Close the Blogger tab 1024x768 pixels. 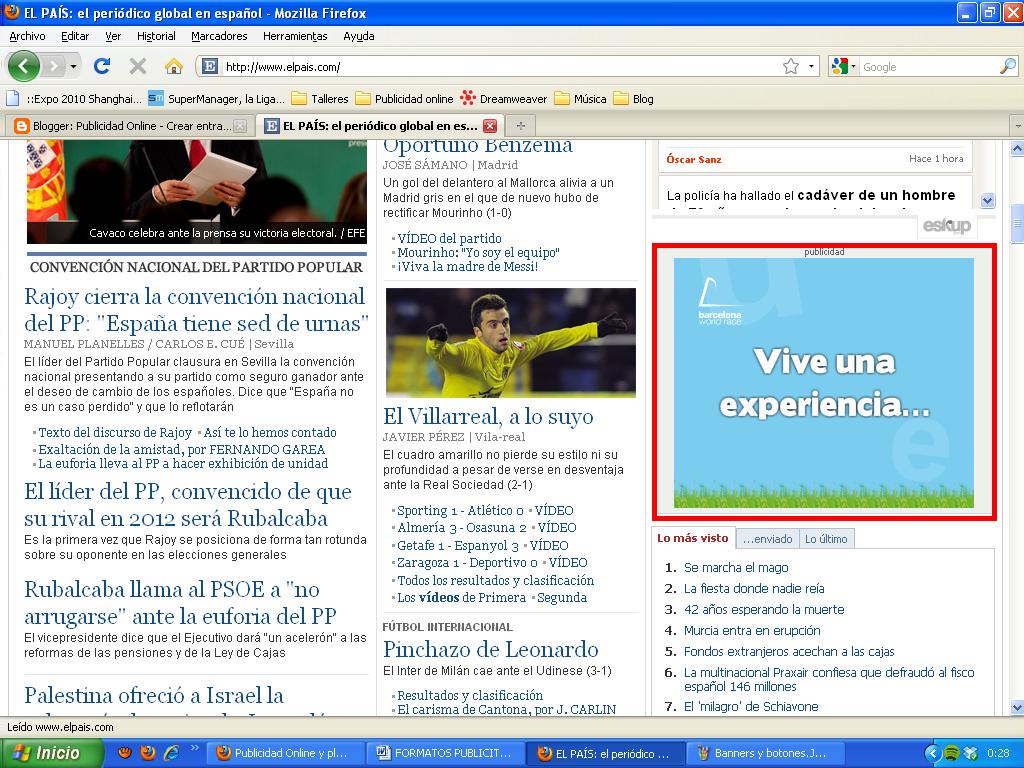click(240, 126)
